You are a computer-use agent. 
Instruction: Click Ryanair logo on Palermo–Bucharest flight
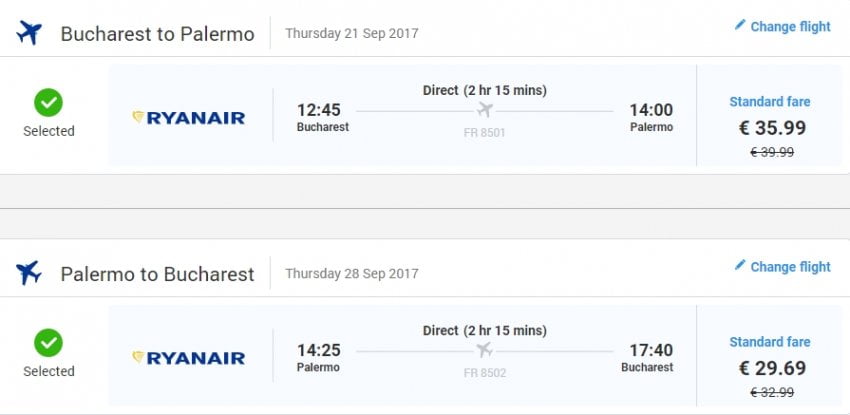point(189,357)
